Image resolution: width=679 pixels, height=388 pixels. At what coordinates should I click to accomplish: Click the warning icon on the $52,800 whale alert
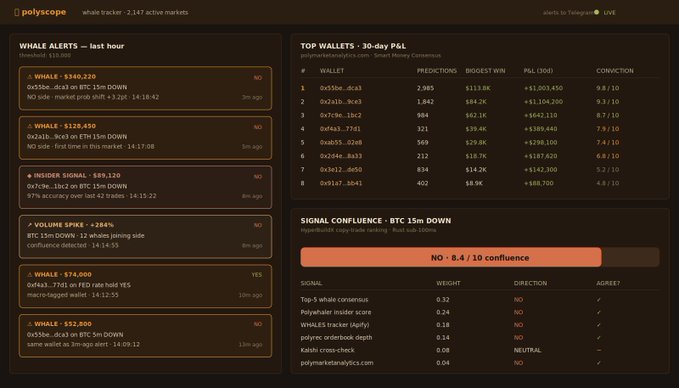tap(30, 323)
